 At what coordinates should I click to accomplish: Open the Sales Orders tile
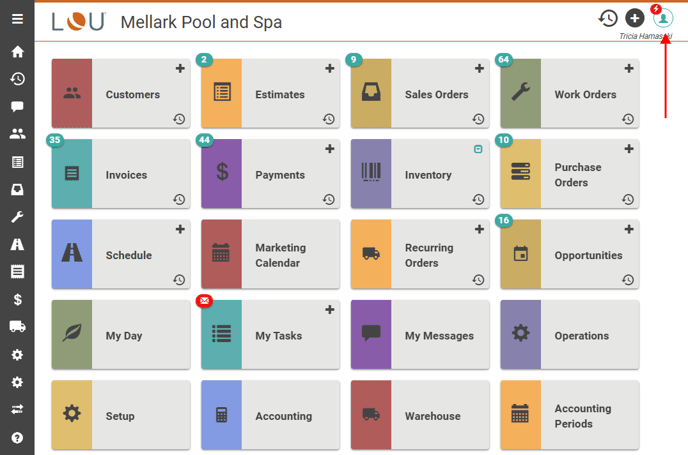[420, 94]
